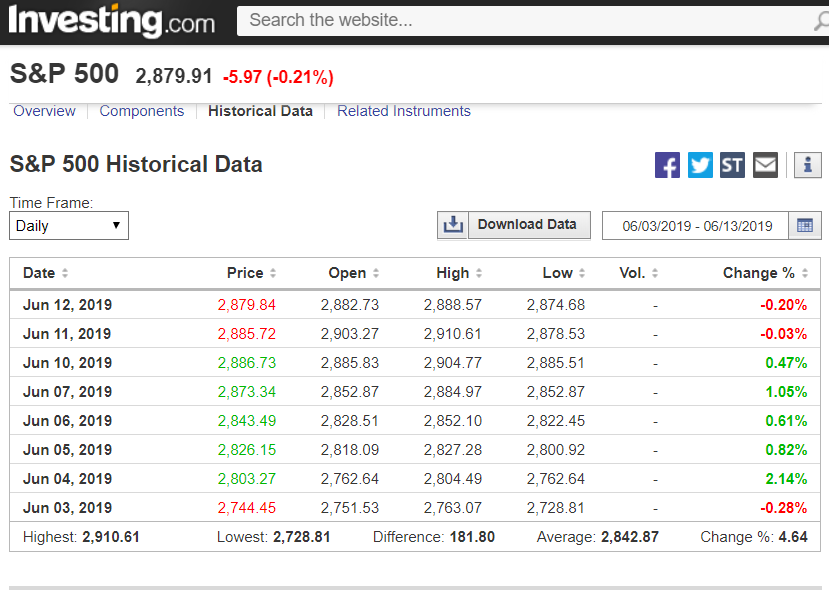Share on Facebook icon
Screen dimensions: 829x601
tap(667, 165)
